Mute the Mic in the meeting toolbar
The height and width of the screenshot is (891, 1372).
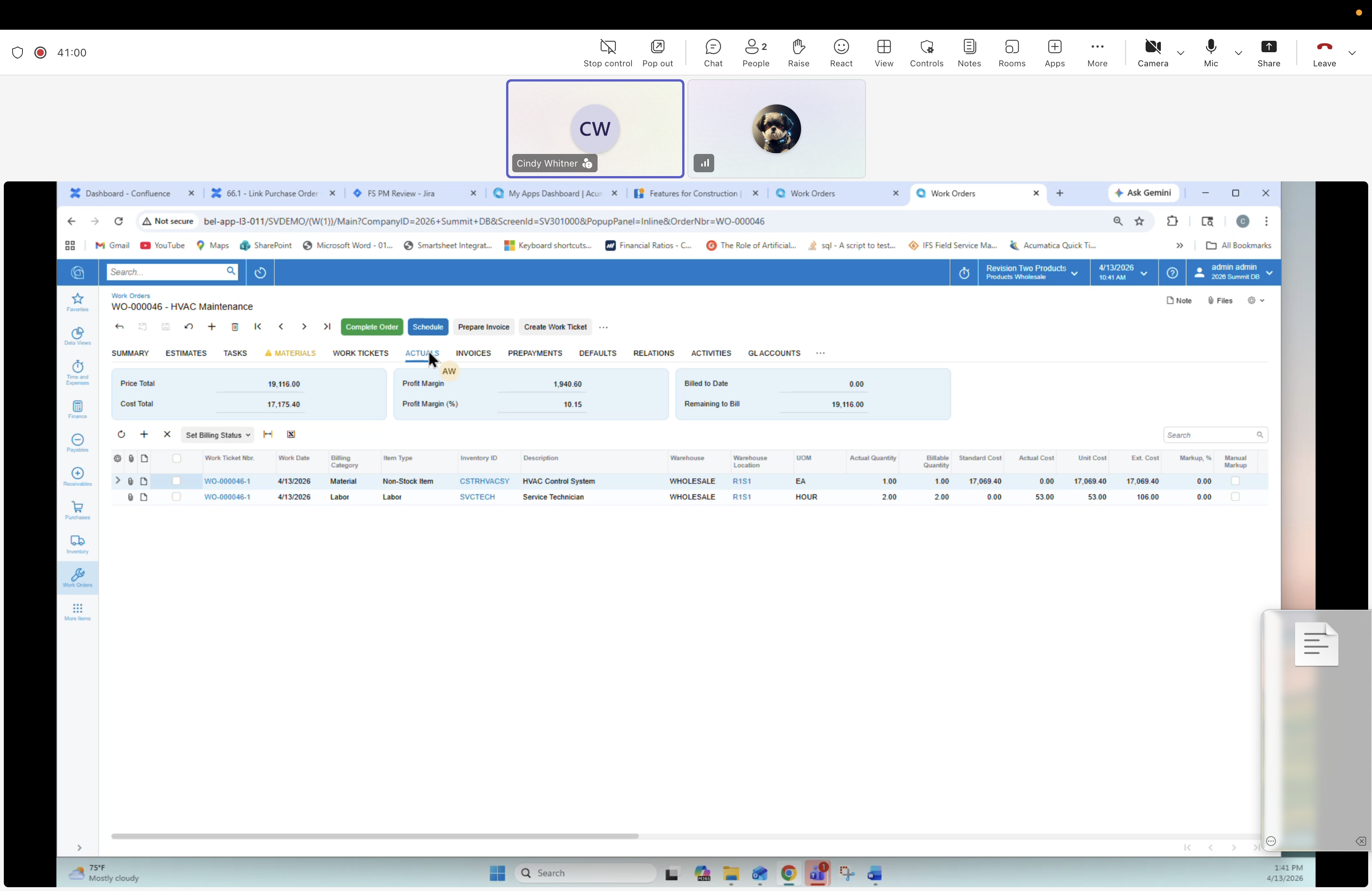1210,53
